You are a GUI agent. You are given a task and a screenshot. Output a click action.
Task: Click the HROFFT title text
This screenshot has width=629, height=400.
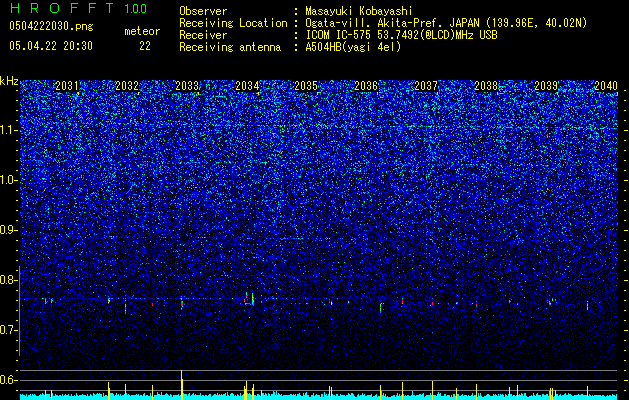click(63, 8)
